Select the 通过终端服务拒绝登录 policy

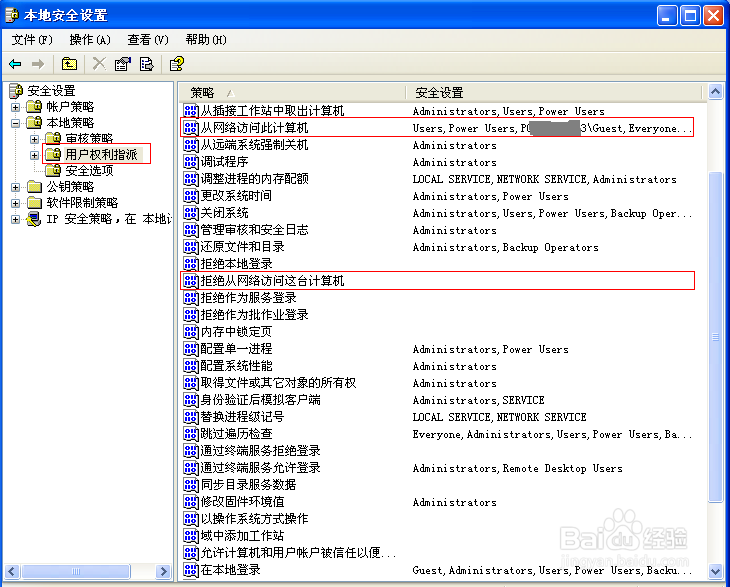(x=260, y=451)
